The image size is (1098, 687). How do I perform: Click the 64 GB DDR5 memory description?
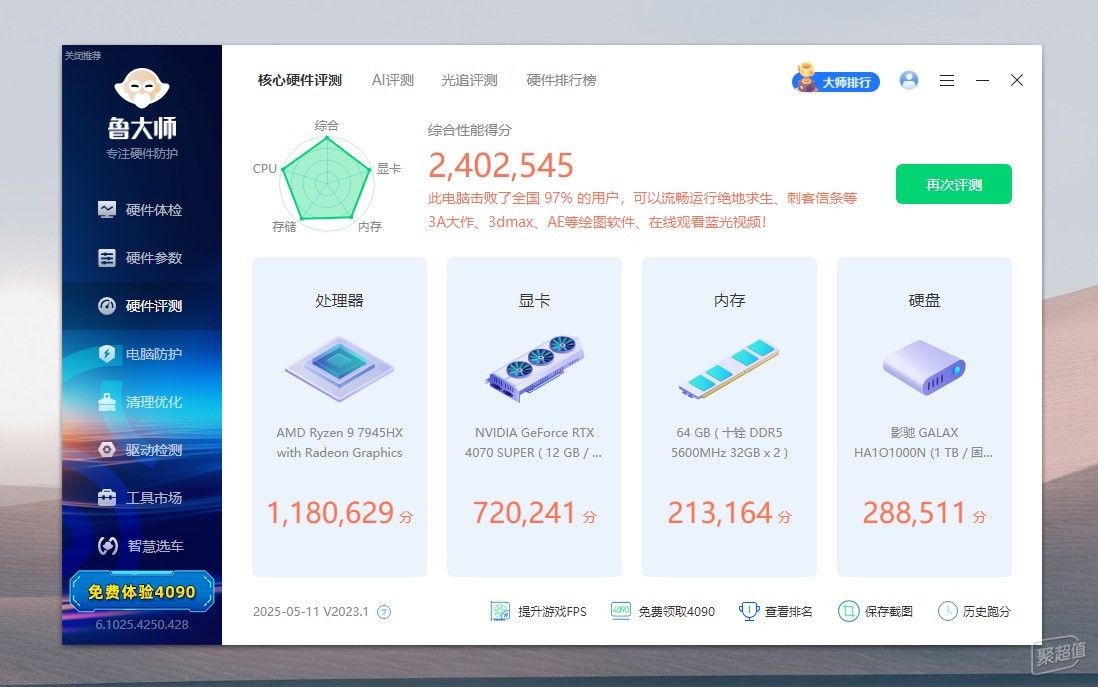pyautogui.click(x=729, y=443)
